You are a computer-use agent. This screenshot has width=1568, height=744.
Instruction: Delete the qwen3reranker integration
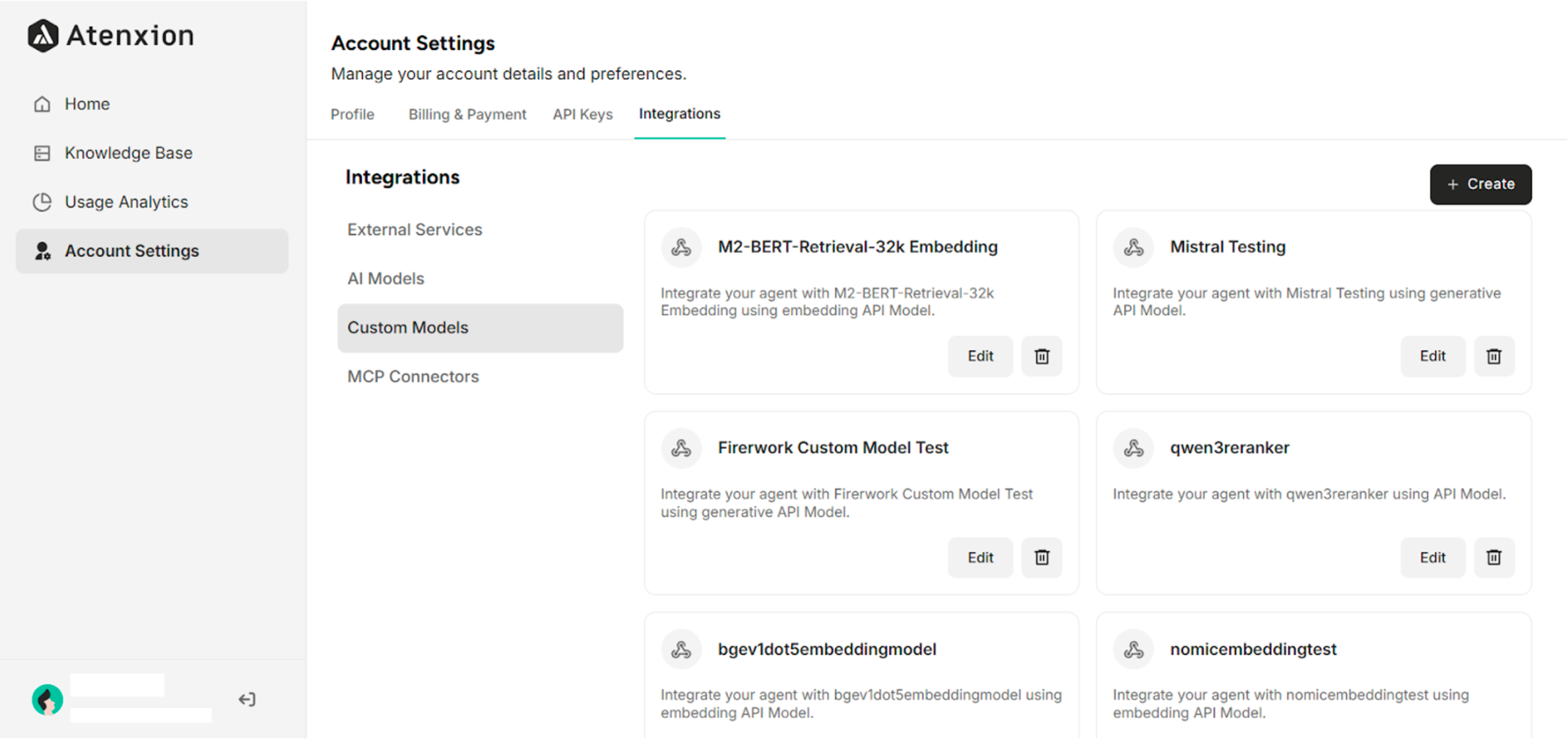(x=1494, y=557)
